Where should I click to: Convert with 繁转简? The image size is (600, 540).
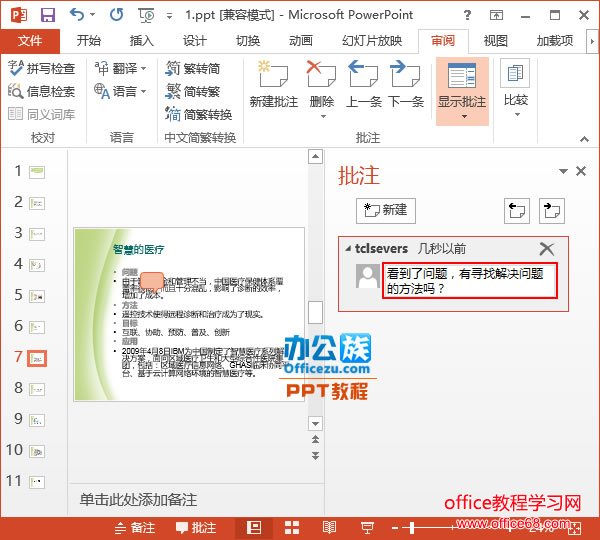pos(193,69)
